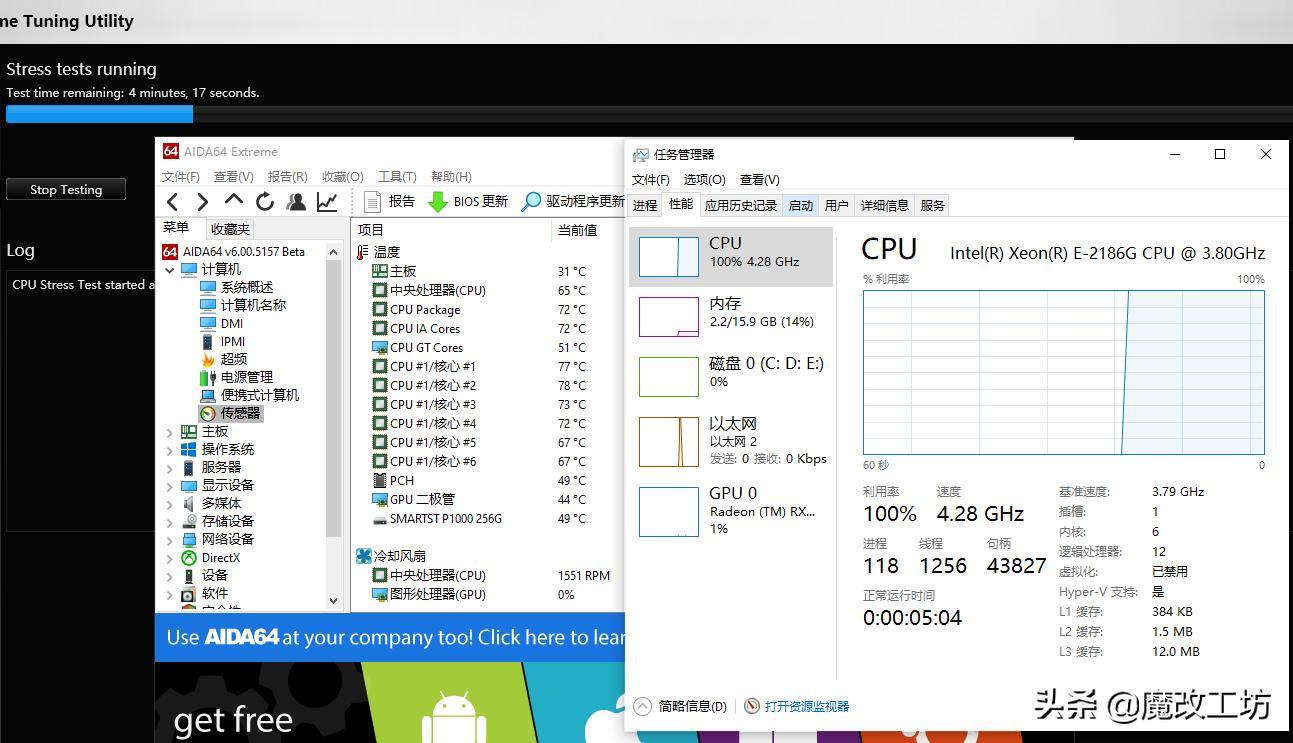The height and width of the screenshot is (743, 1293).
Task: Open AIDA64 报告(R) menu
Action: coord(287,177)
